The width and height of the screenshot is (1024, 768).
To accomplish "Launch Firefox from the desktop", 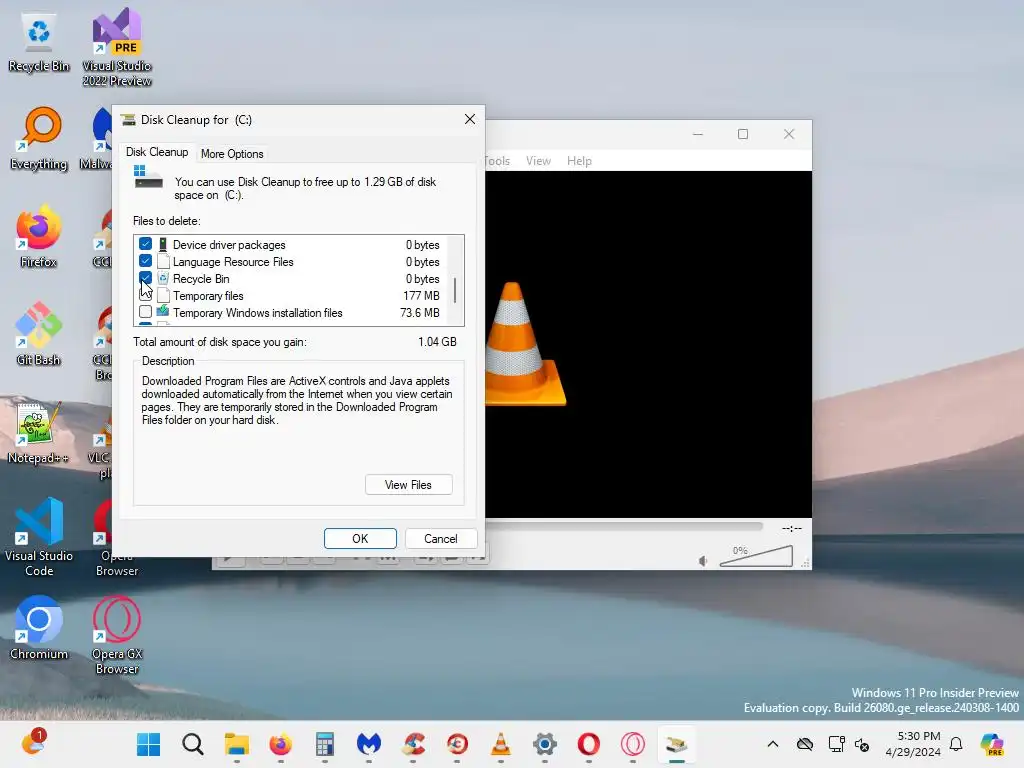I will 39,236.
